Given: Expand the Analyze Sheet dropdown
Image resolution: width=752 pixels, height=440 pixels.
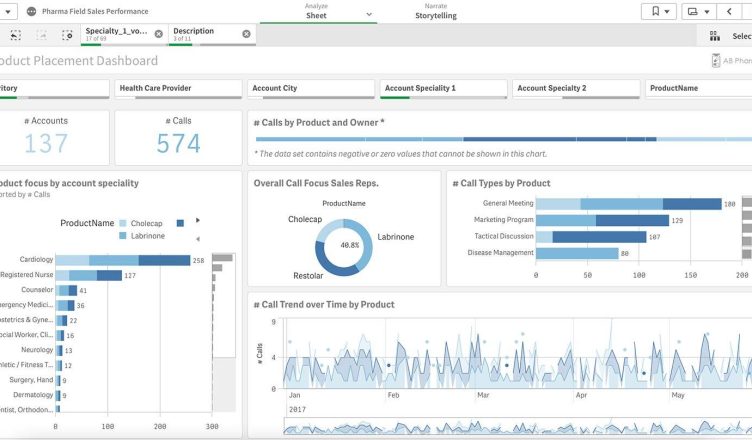Looking at the screenshot, I should pyautogui.click(x=370, y=15).
